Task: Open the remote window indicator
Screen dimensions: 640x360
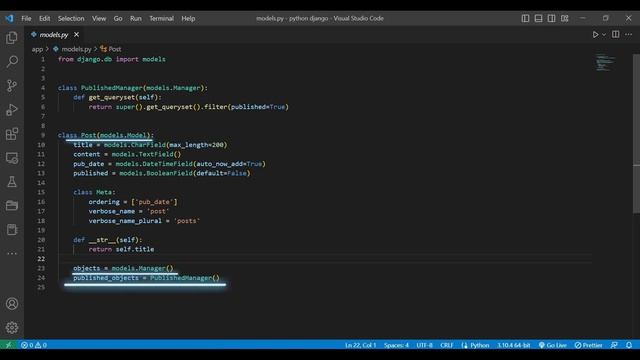Action: click(x=8, y=345)
